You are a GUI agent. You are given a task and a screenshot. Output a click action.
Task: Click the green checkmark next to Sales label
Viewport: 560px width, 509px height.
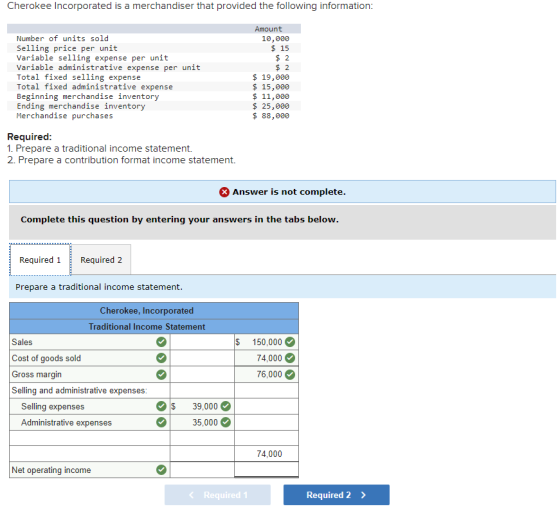point(161,342)
